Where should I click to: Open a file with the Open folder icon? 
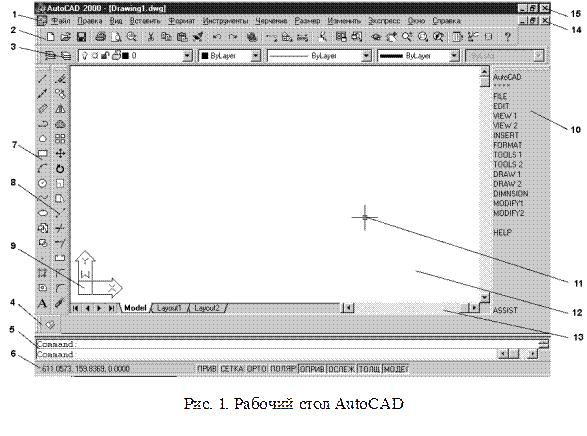click(66, 37)
